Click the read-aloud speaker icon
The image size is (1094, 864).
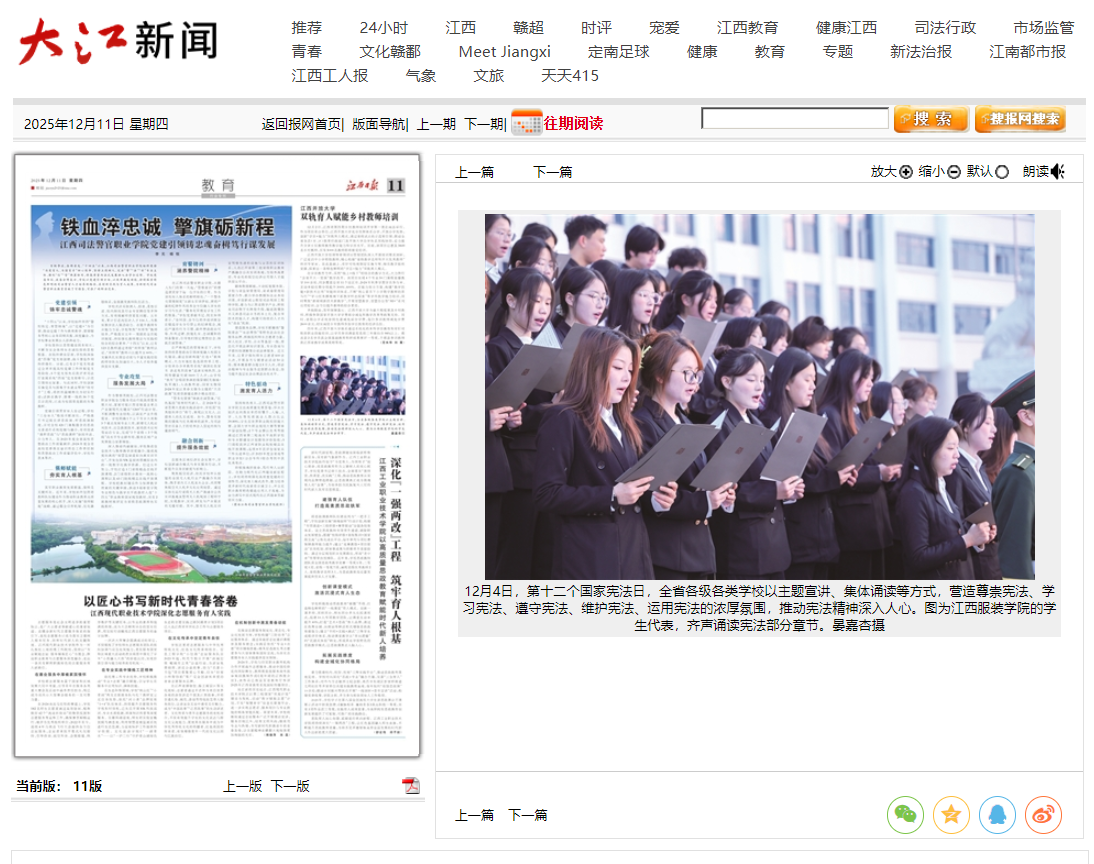[x=1058, y=171]
